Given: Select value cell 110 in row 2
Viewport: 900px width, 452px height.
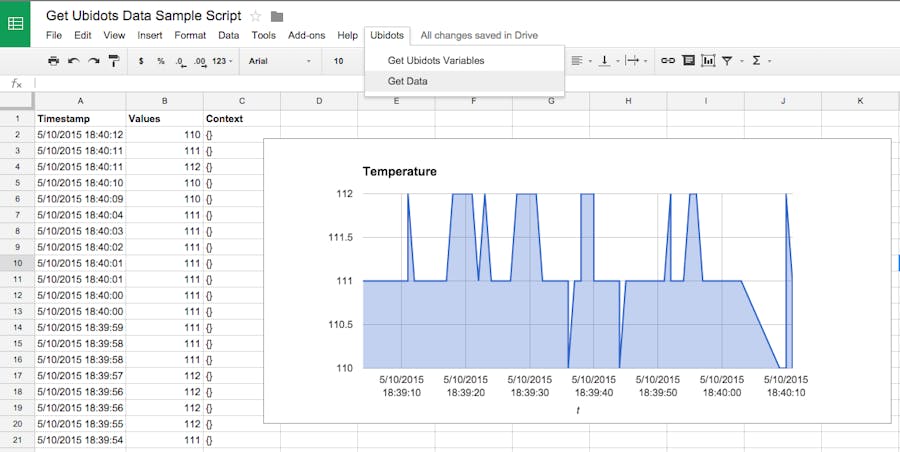Looking at the screenshot, I should coord(165,135).
